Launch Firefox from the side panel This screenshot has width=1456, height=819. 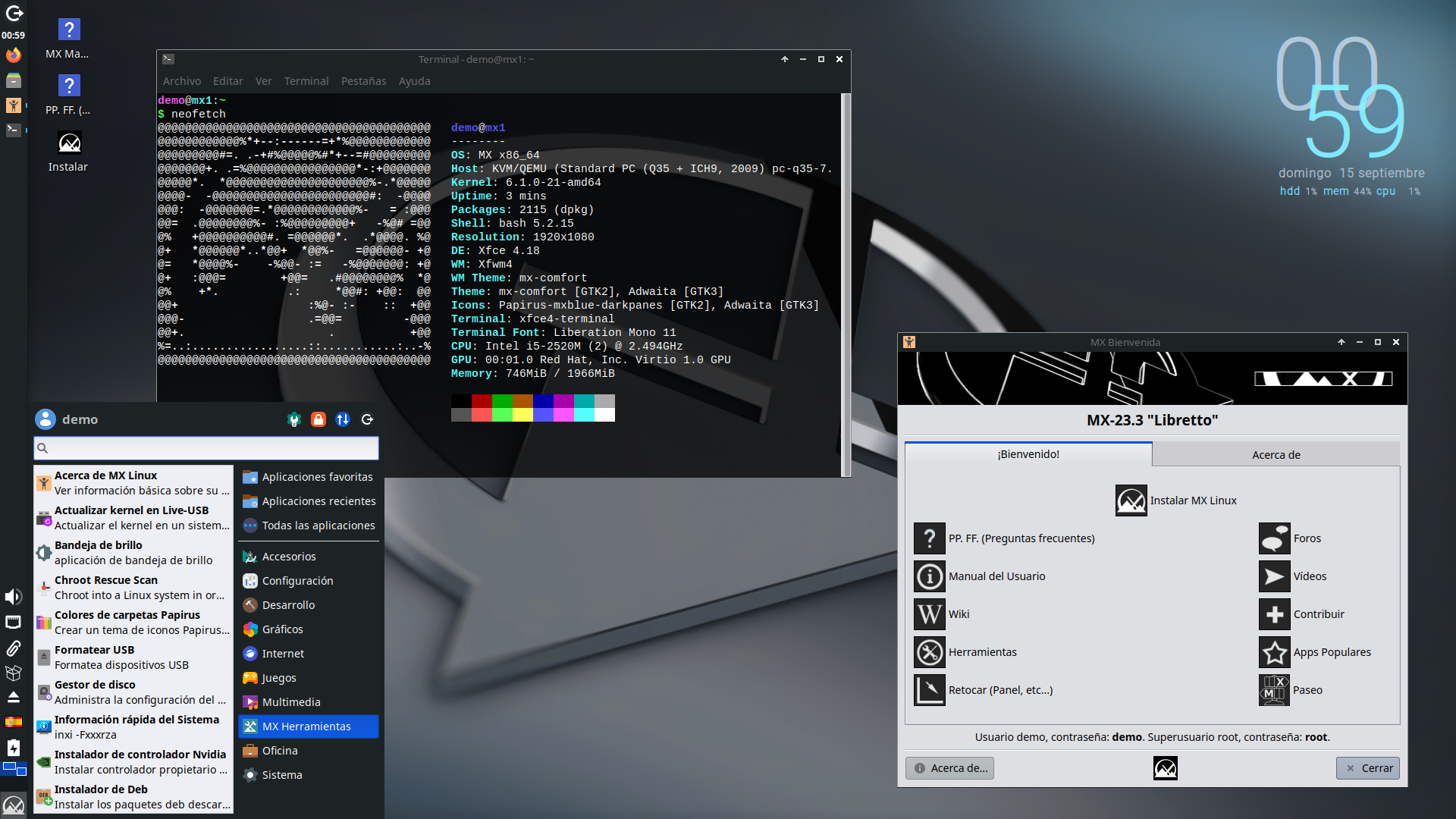13,55
